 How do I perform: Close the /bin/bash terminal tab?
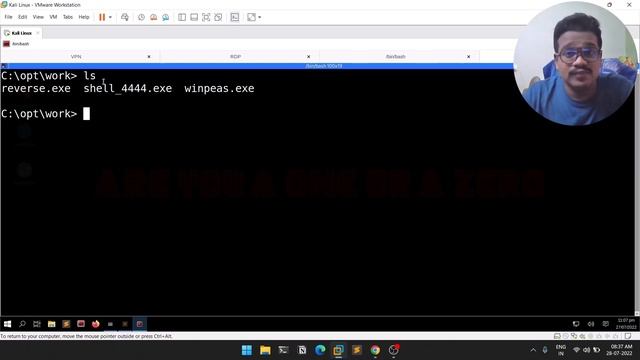(469, 57)
